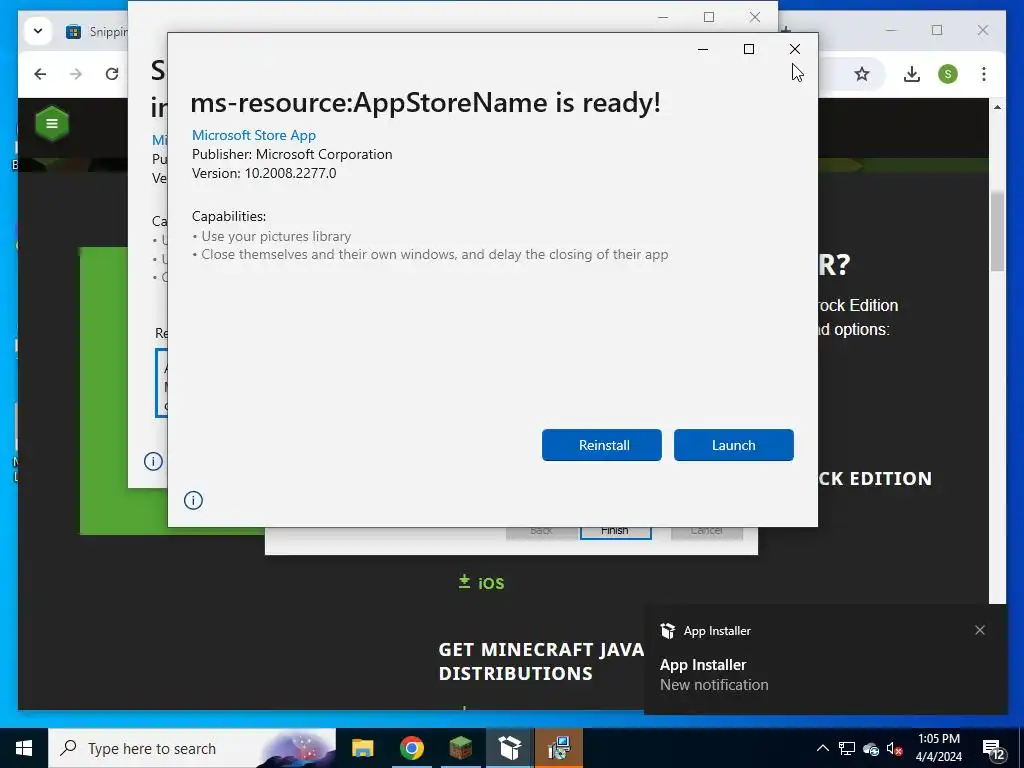Open the setup installer taskbar icon
The image size is (1024, 768).
pyautogui.click(x=558, y=748)
